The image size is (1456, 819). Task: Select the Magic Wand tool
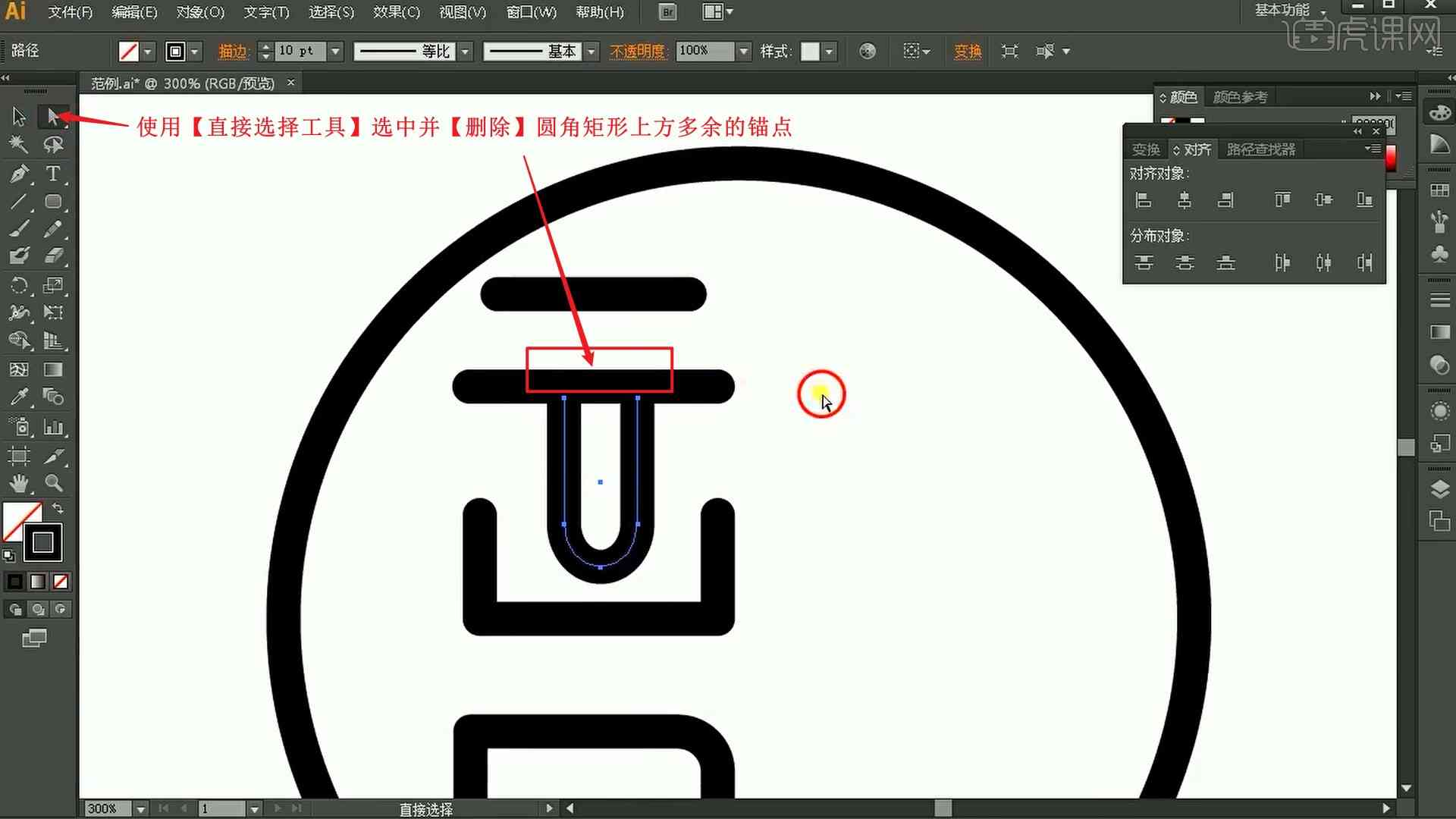[x=19, y=144]
